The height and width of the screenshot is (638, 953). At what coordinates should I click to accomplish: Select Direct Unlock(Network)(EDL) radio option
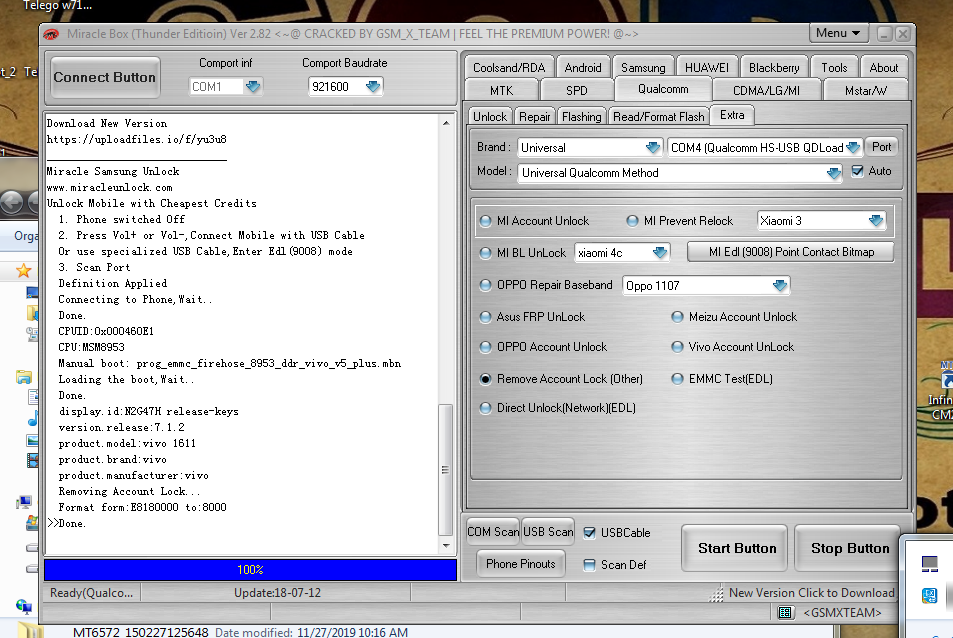point(486,408)
